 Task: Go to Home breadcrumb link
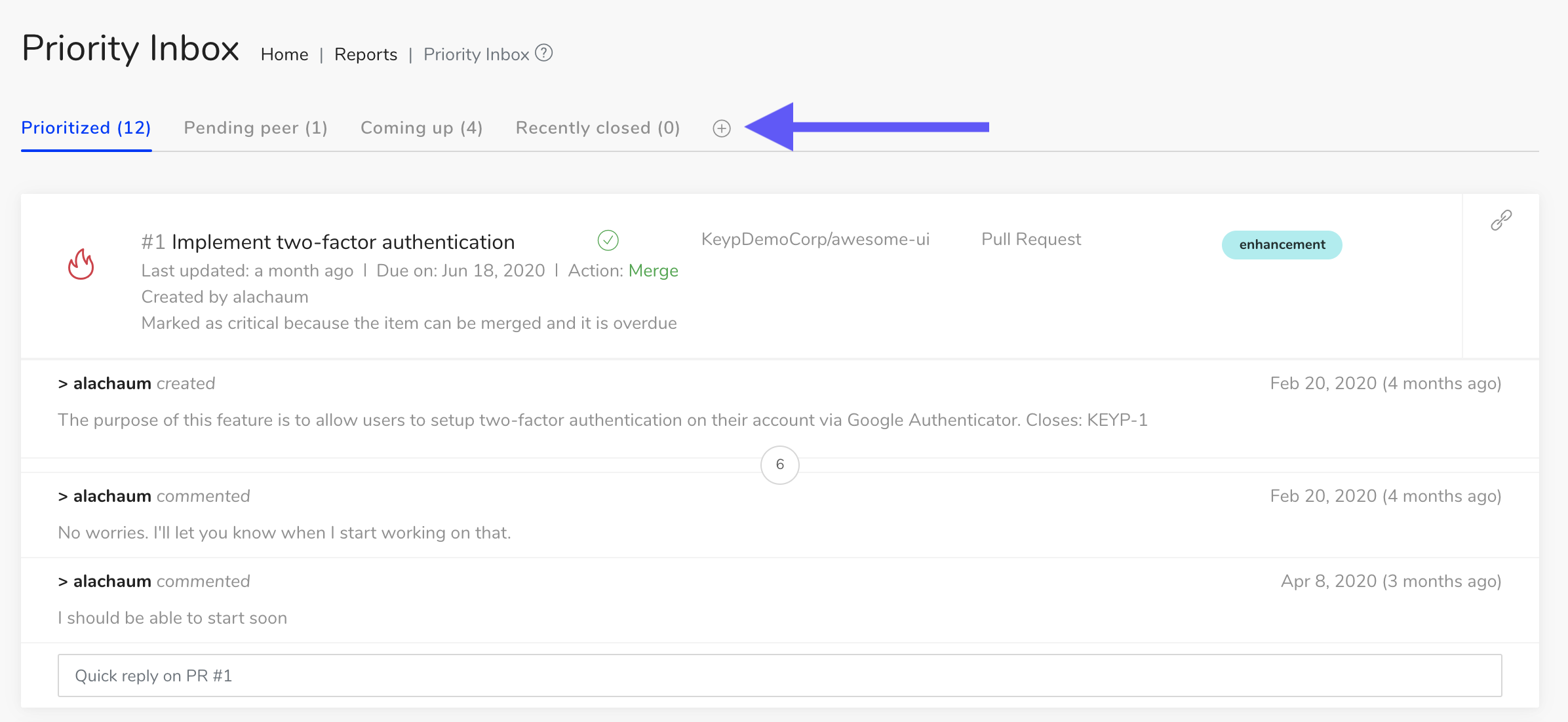tap(284, 54)
